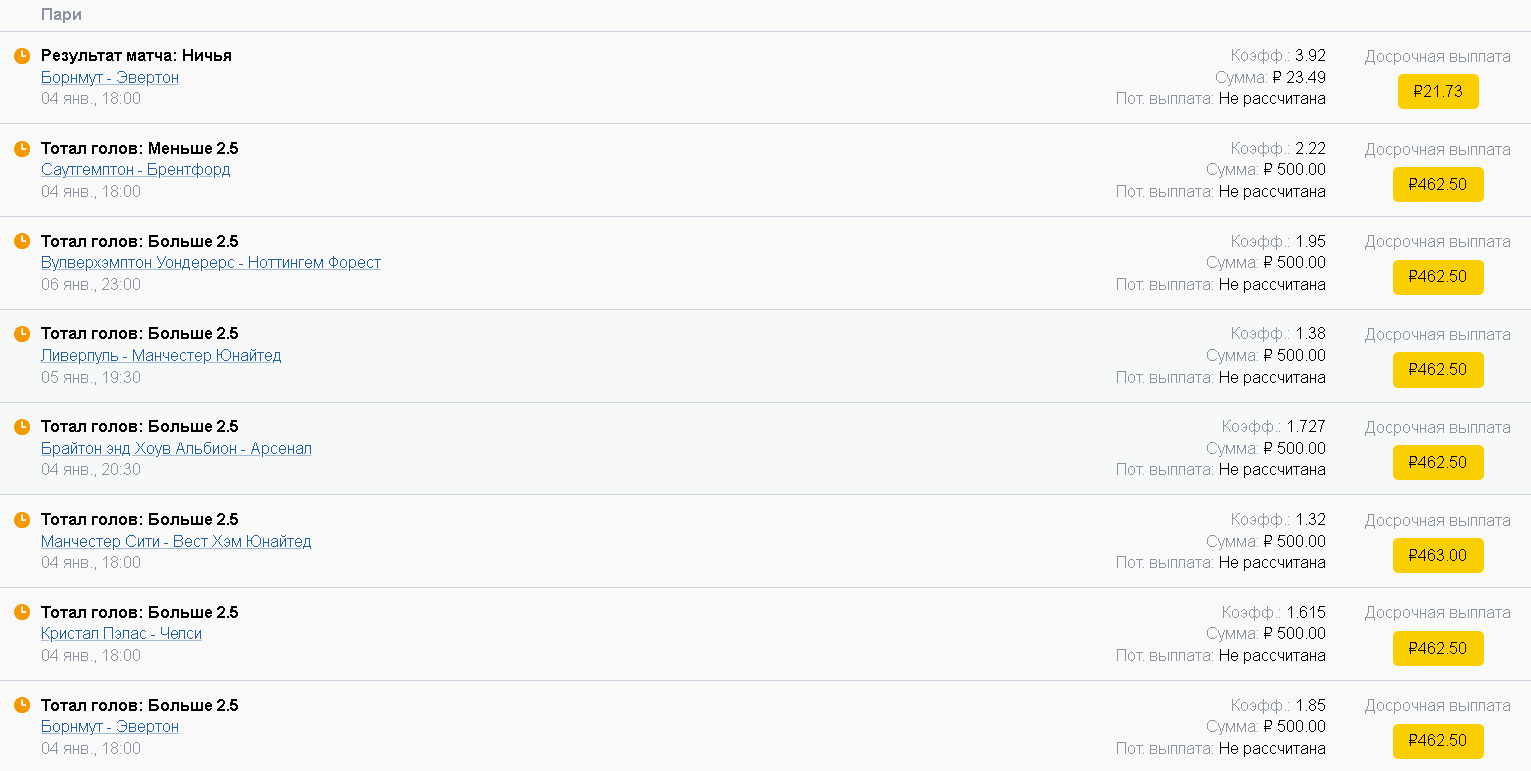Cash out ₽462.50 for Кристал Пэлас - Челси
Image resolution: width=1531 pixels, height=771 pixels.
click(x=1438, y=648)
